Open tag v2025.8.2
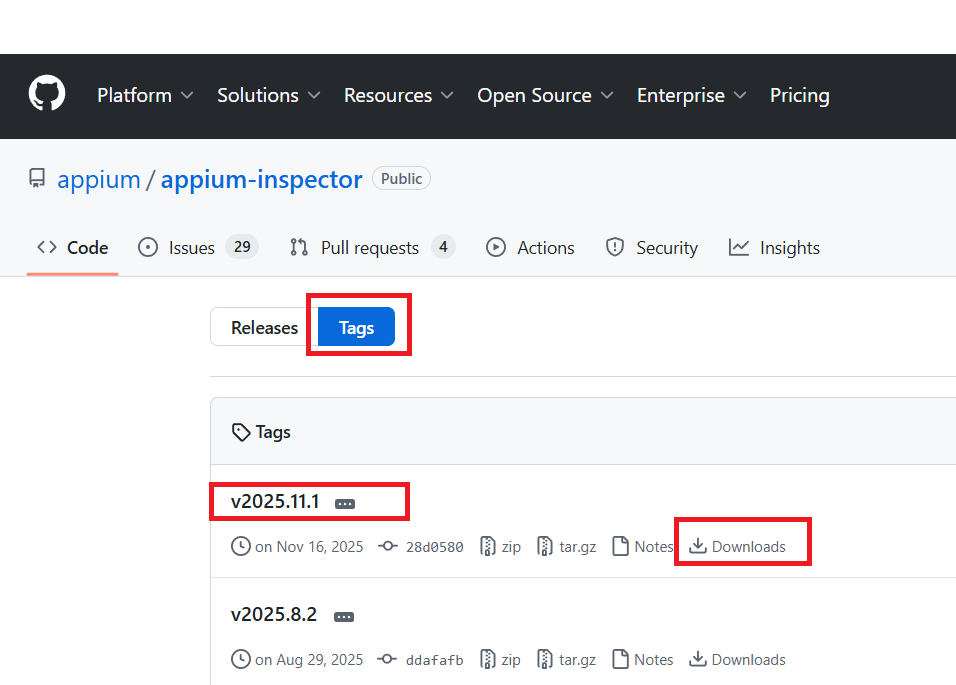956x685 pixels. pyautogui.click(x=274, y=614)
